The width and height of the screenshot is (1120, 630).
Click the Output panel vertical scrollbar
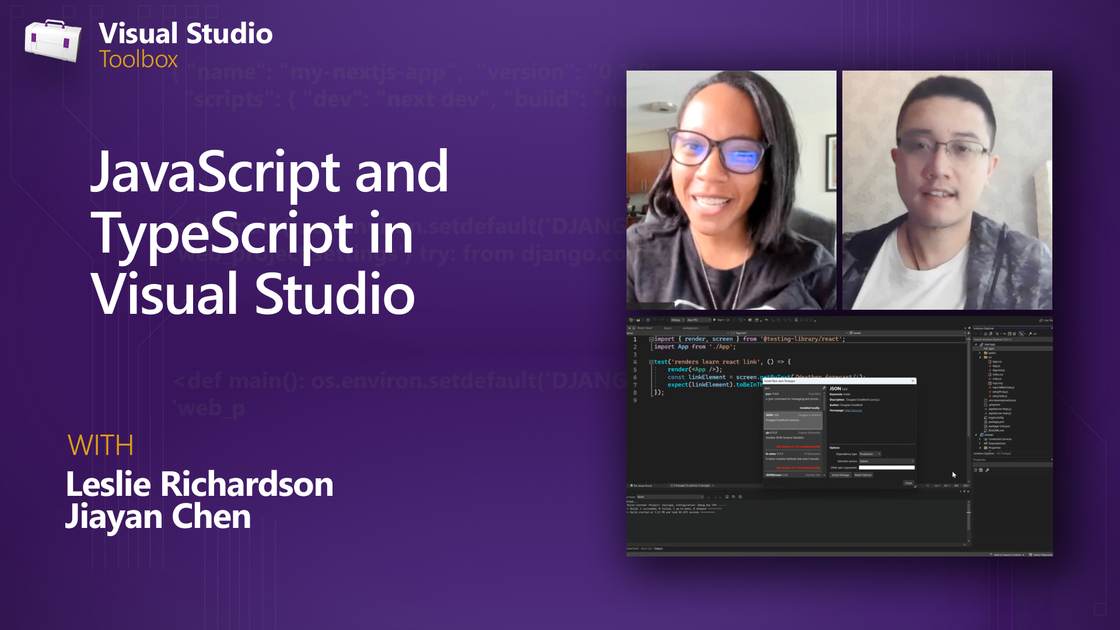(x=968, y=520)
